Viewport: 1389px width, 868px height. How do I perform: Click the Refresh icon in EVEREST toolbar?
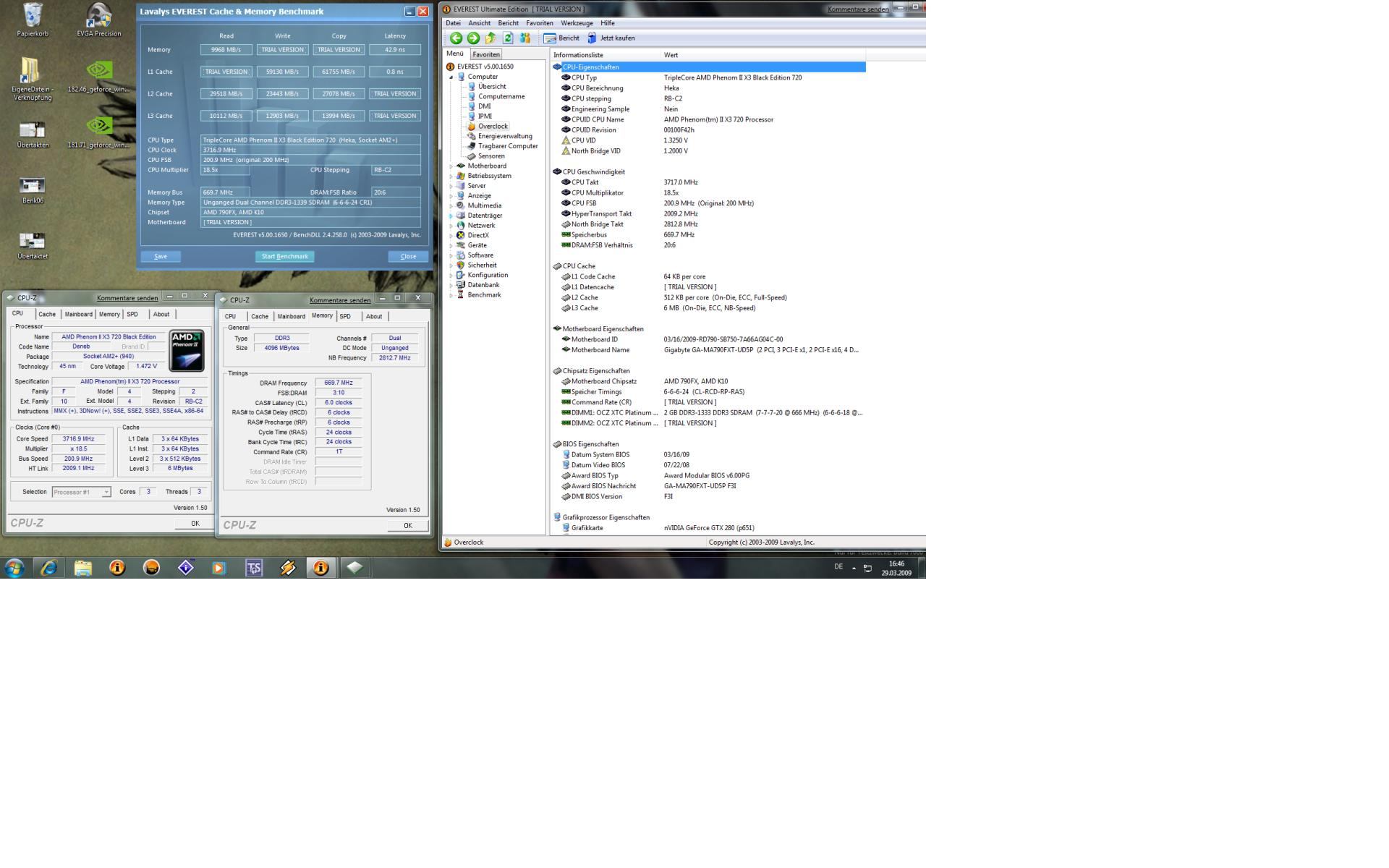pos(508,38)
